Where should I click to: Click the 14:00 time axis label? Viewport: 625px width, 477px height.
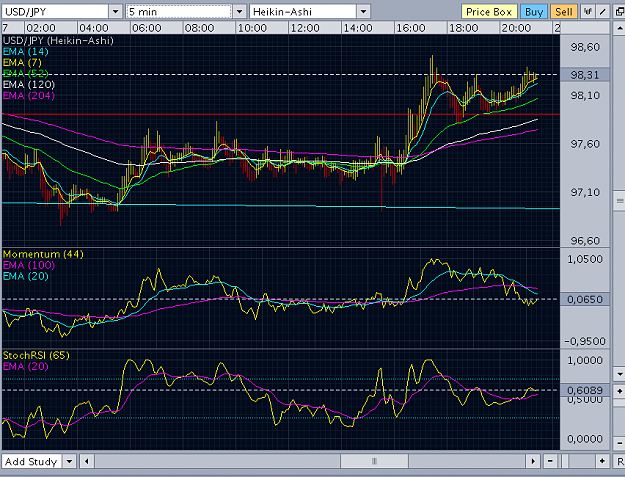tap(358, 28)
